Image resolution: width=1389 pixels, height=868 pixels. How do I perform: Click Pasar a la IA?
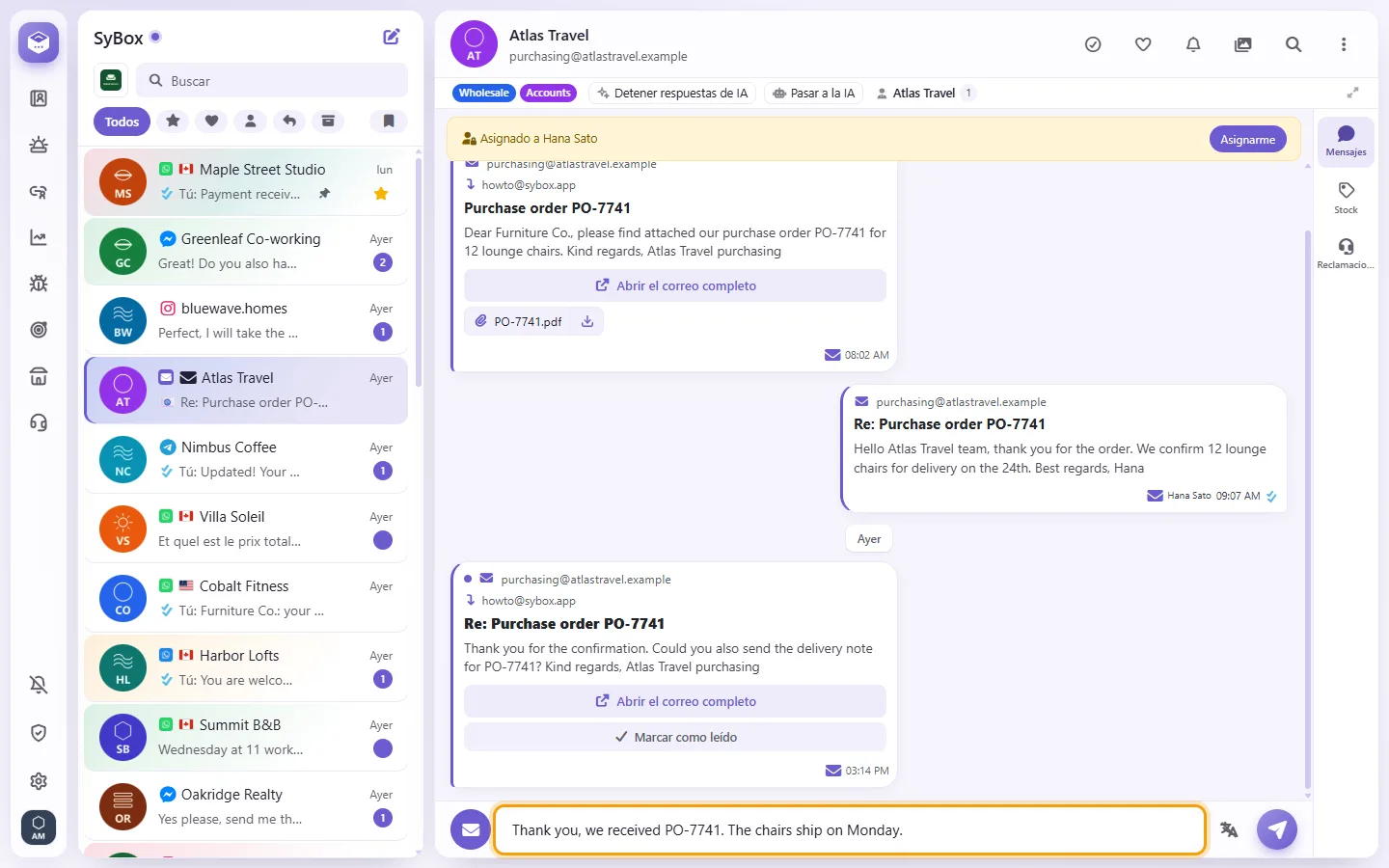pyautogui.click(x=814, y=94)
